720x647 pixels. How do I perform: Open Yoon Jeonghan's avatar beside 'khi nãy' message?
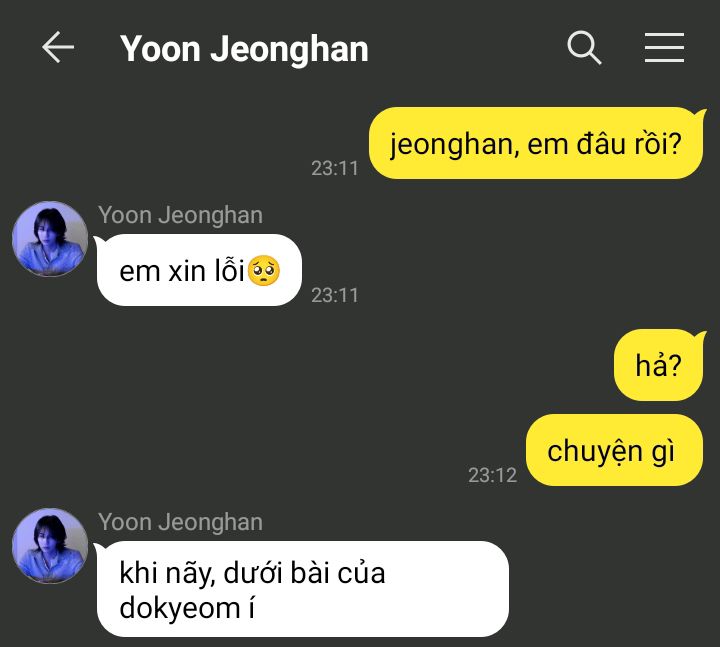tap(50, 546)
